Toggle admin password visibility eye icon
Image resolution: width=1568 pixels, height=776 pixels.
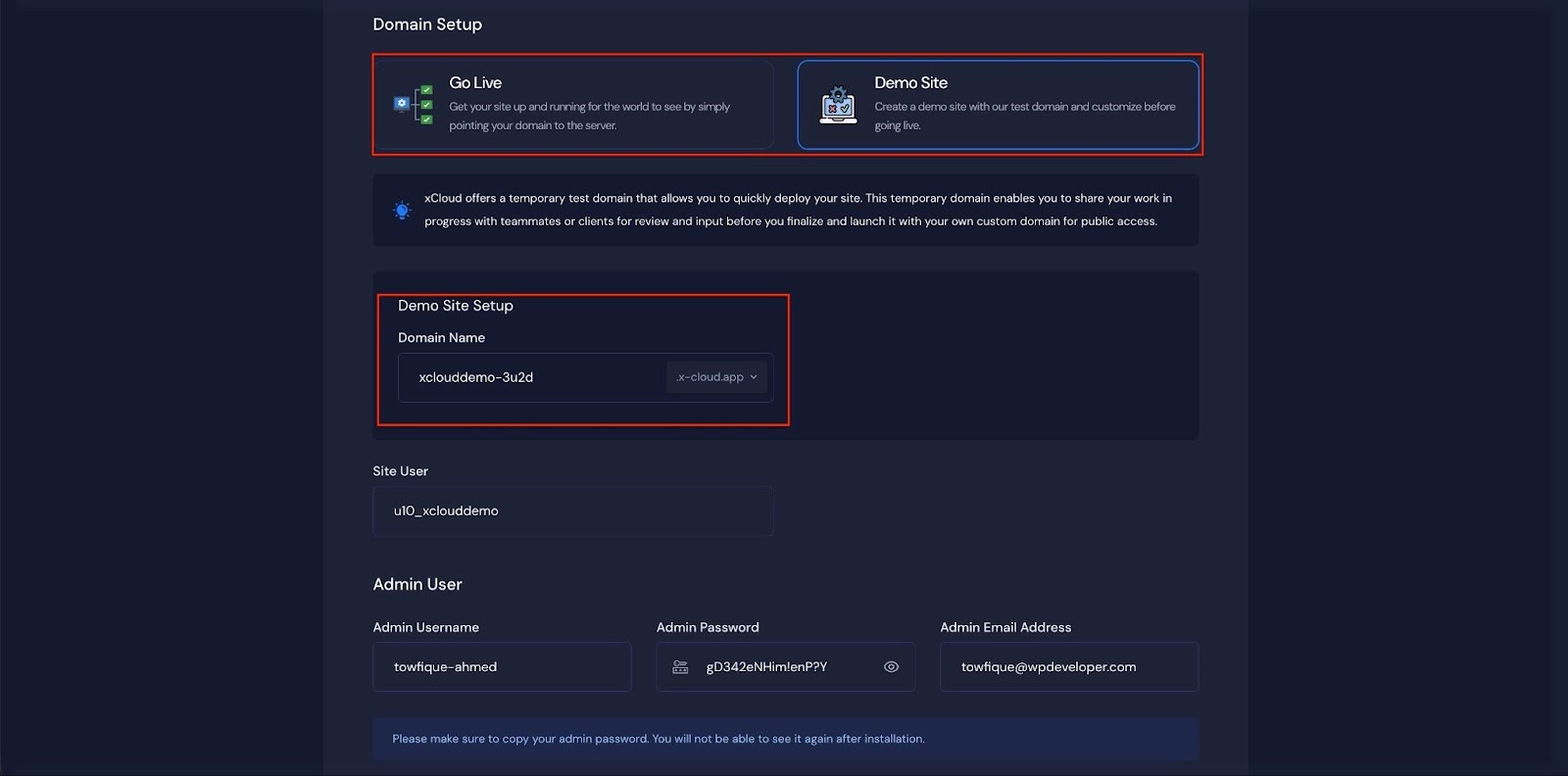pos(891,666)
